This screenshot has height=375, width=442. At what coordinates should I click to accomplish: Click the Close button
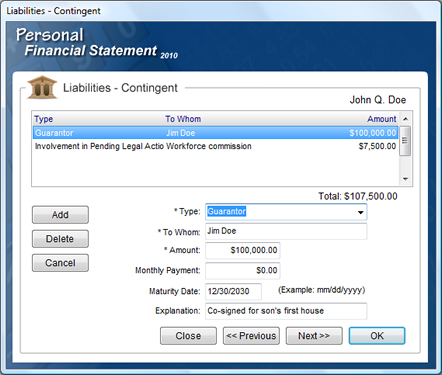188,336
